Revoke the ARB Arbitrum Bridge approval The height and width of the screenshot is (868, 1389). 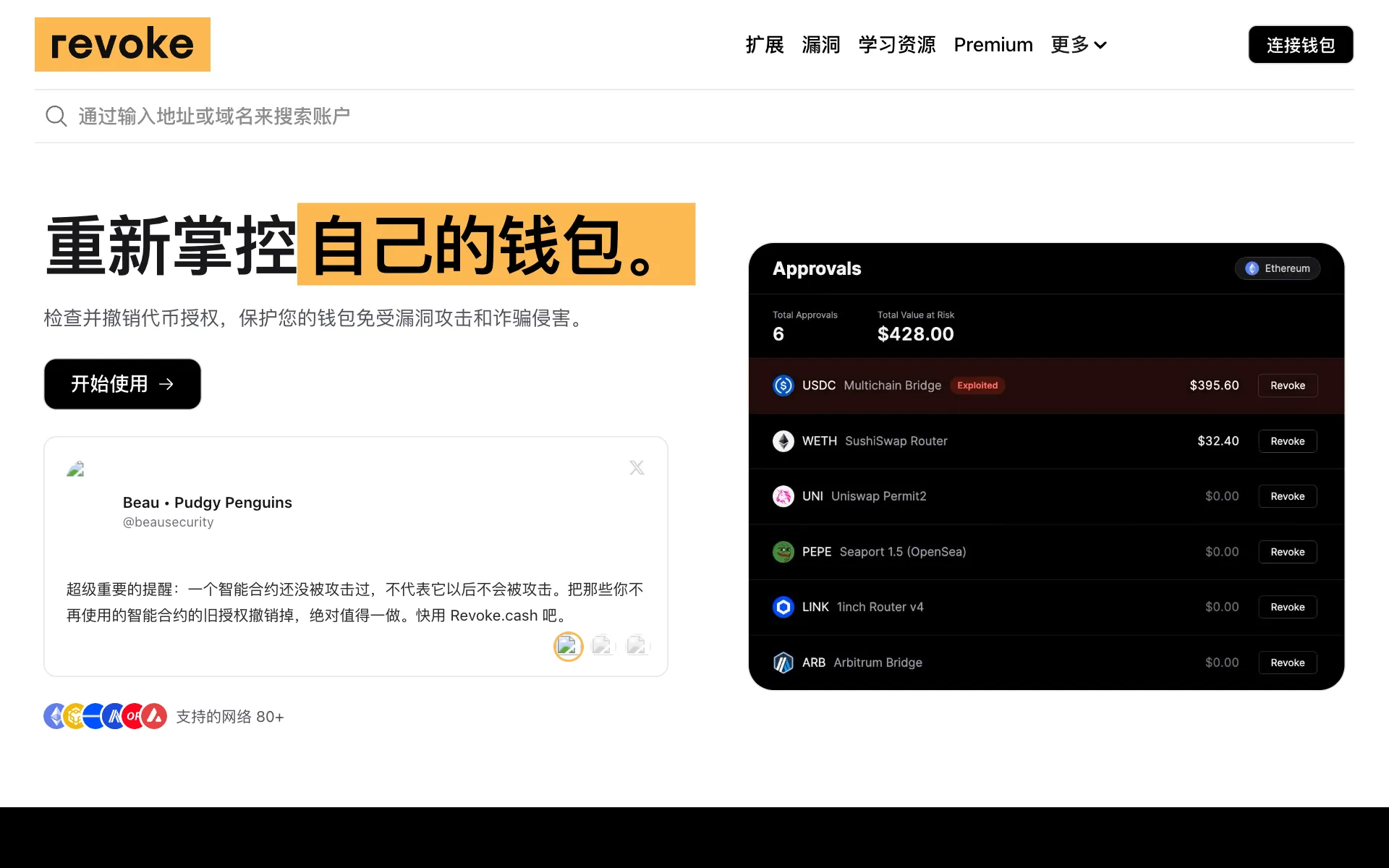1288,663
